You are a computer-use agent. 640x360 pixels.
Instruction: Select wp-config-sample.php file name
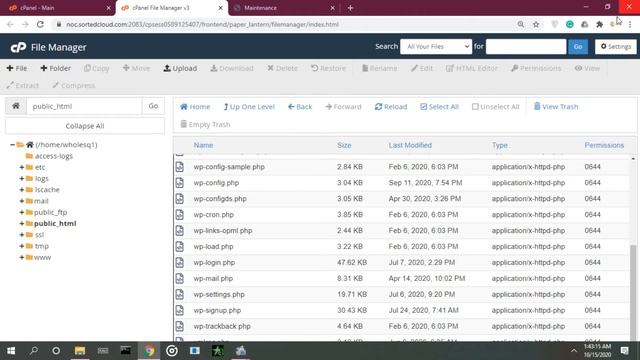[229, 167]
